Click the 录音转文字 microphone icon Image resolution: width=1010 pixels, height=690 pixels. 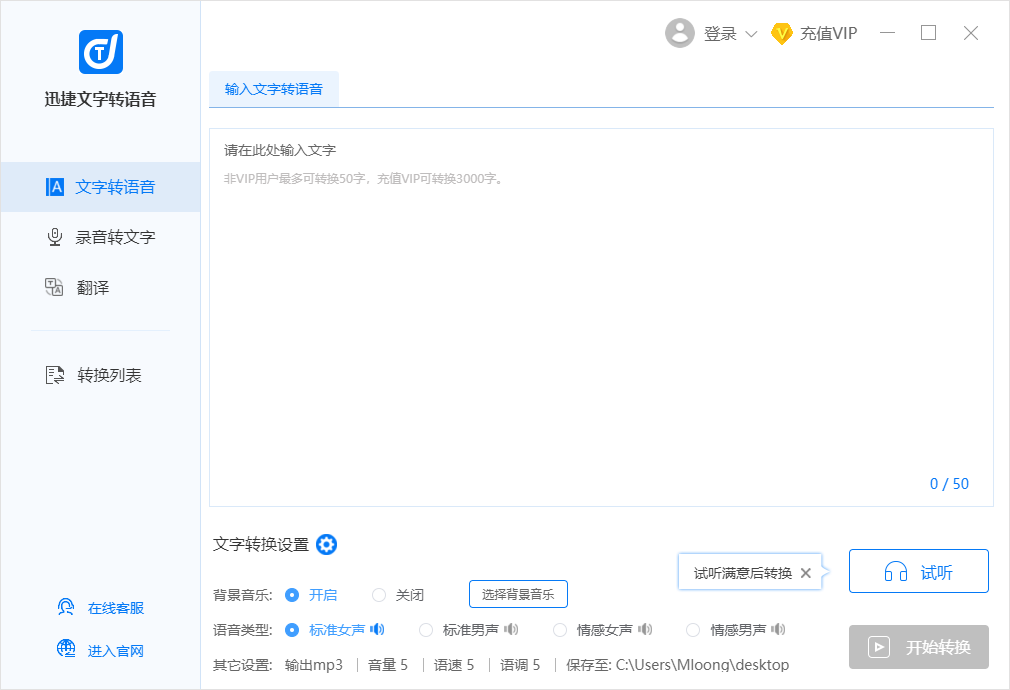55,237
